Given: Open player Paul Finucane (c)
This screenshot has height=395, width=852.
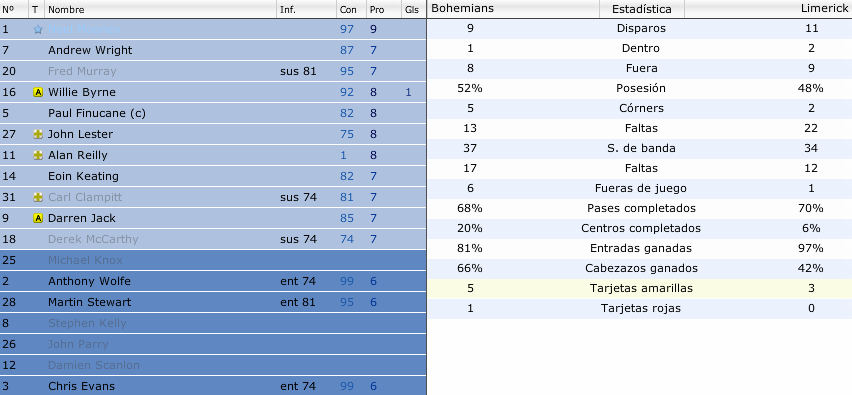Looking at the screenshot, I should pyautogui.click(x=97, y=114).
